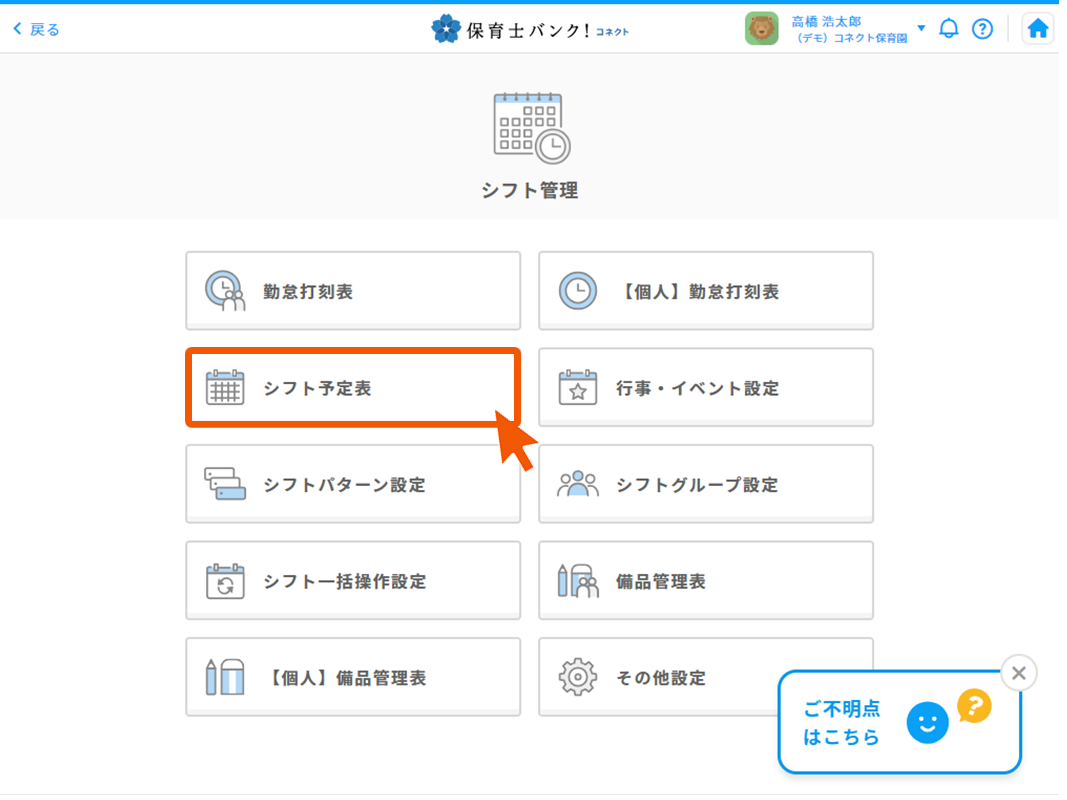This screenshot has height=800, width=1067.
Task: Open 勤怠打刻表 menu tile
Action: (352, 291)
